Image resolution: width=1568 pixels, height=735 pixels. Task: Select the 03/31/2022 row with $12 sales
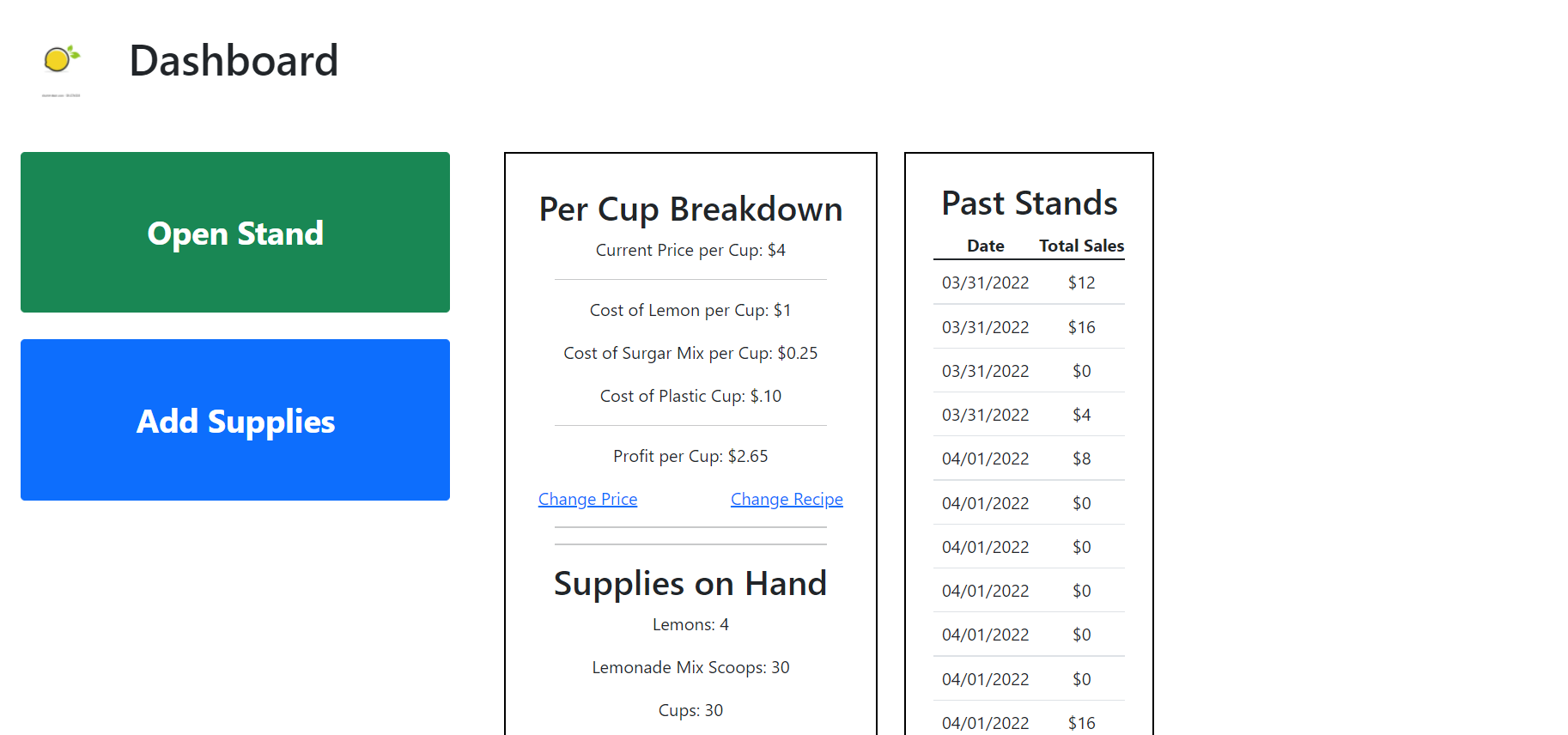coord(1029,282)
